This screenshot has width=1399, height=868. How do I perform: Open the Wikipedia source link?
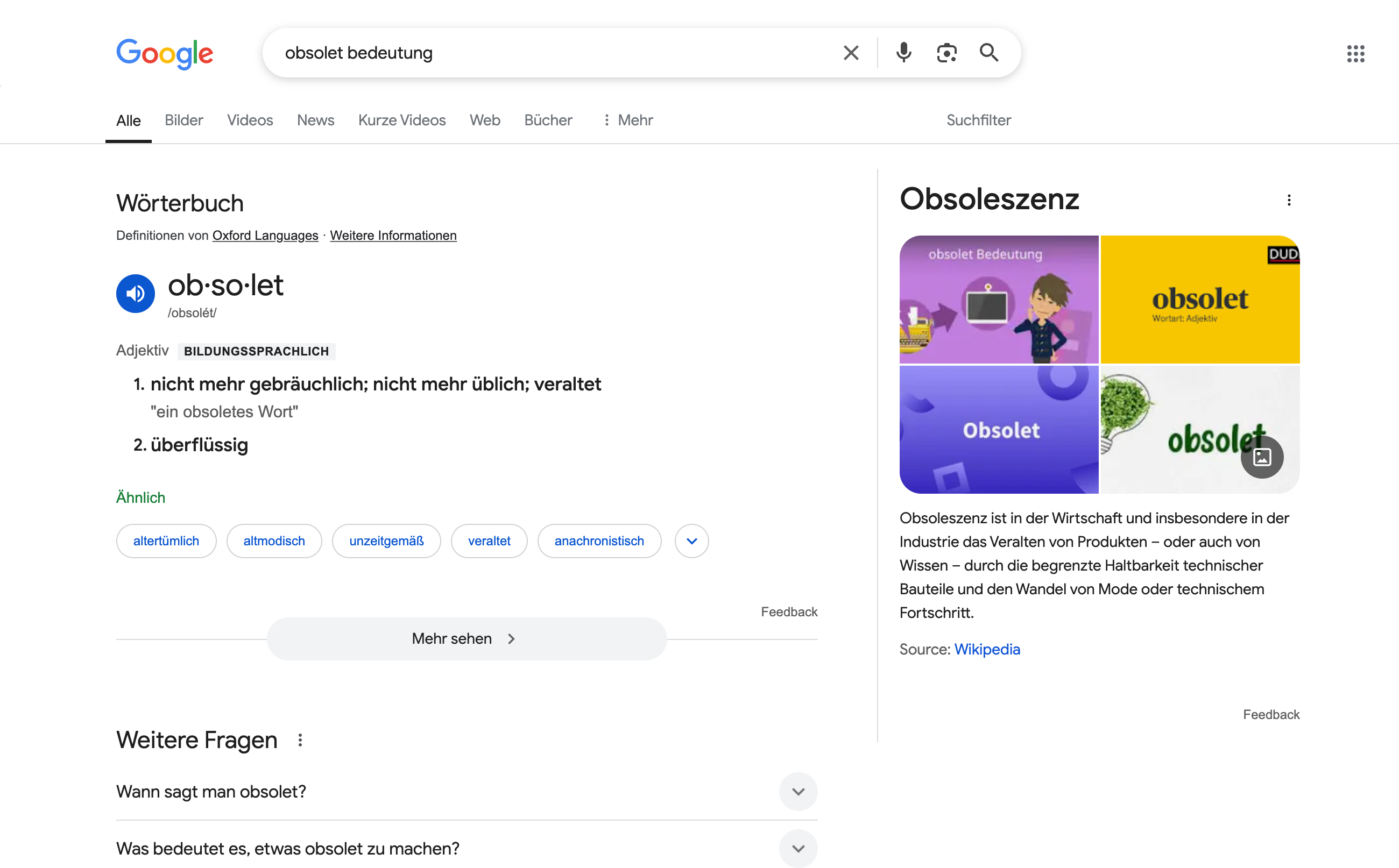[x=987, y=649]
